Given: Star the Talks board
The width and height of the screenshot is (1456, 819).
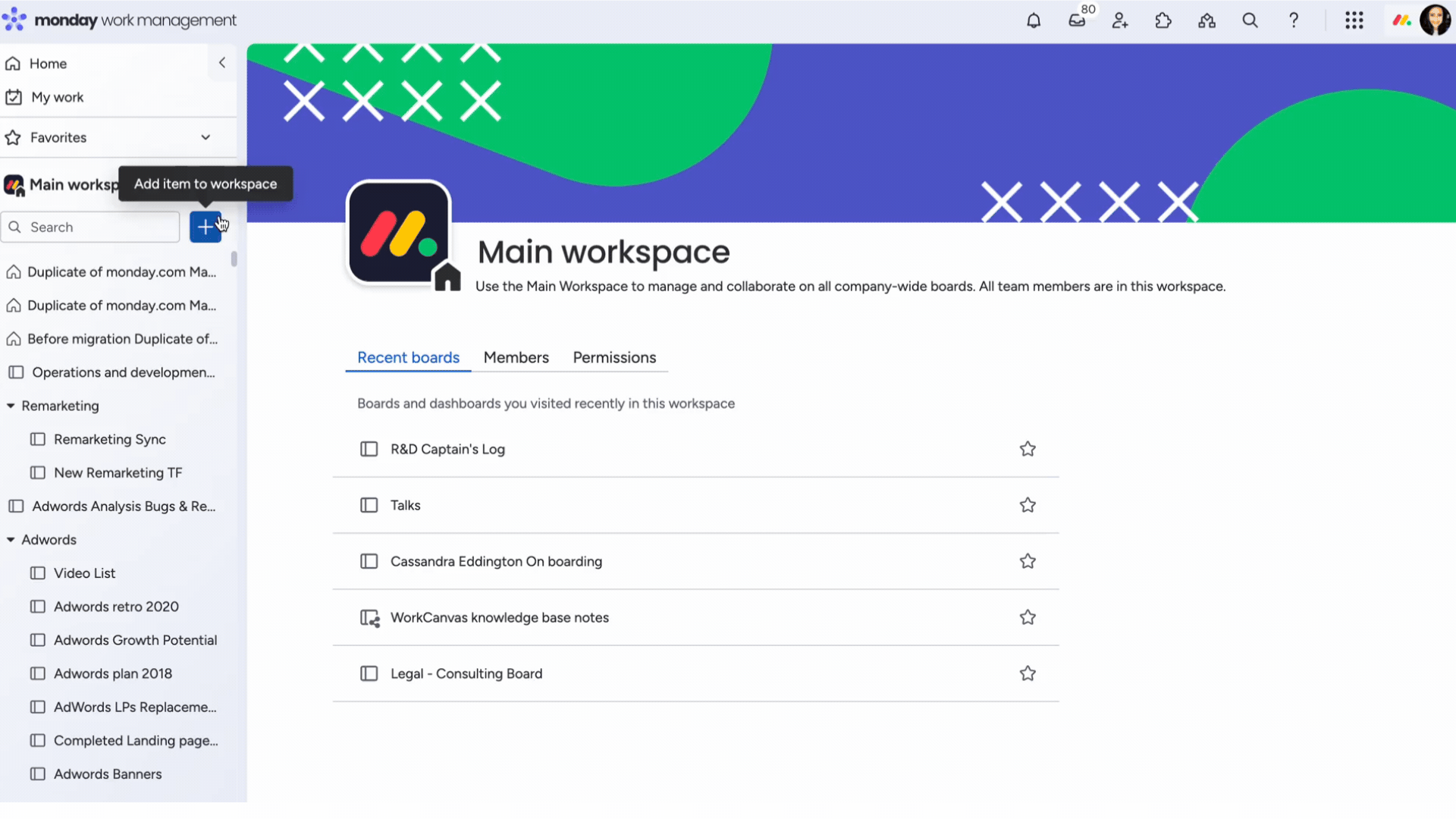Looking at the screenshot, I should pos(1028,505).
